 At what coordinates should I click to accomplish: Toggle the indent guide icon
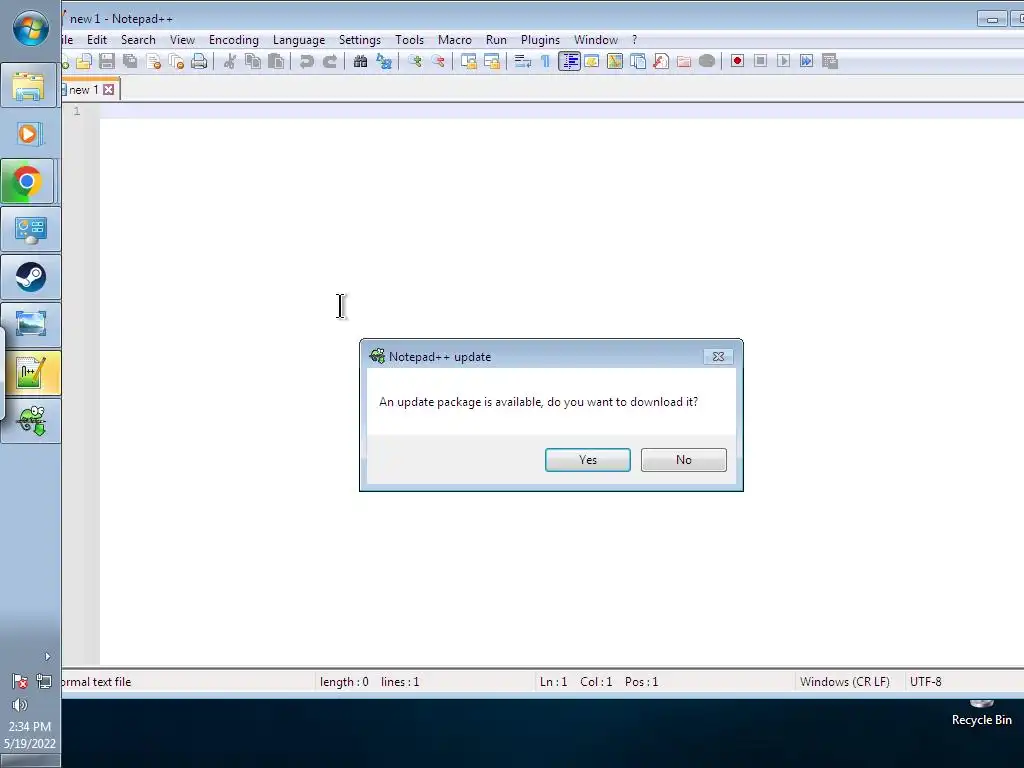pos(569,61)
